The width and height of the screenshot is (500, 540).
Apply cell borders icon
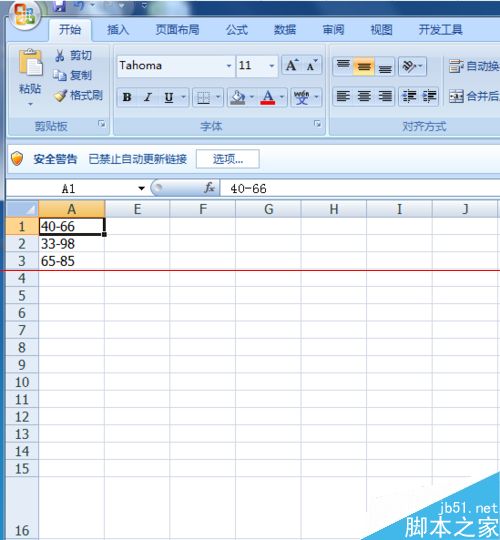point(203,97)
